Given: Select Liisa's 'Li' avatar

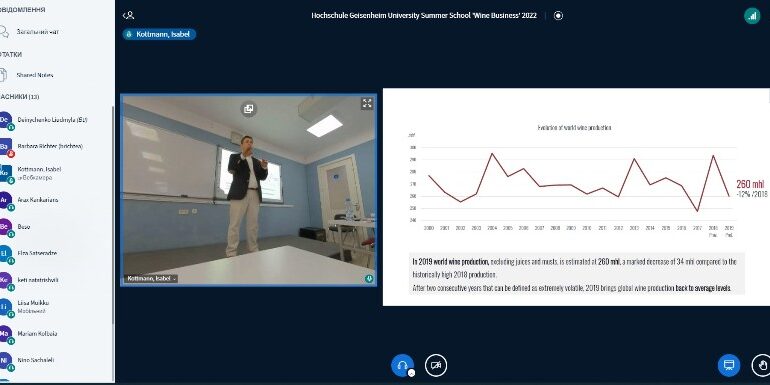Looking at the screenshot, I should 5,307.
